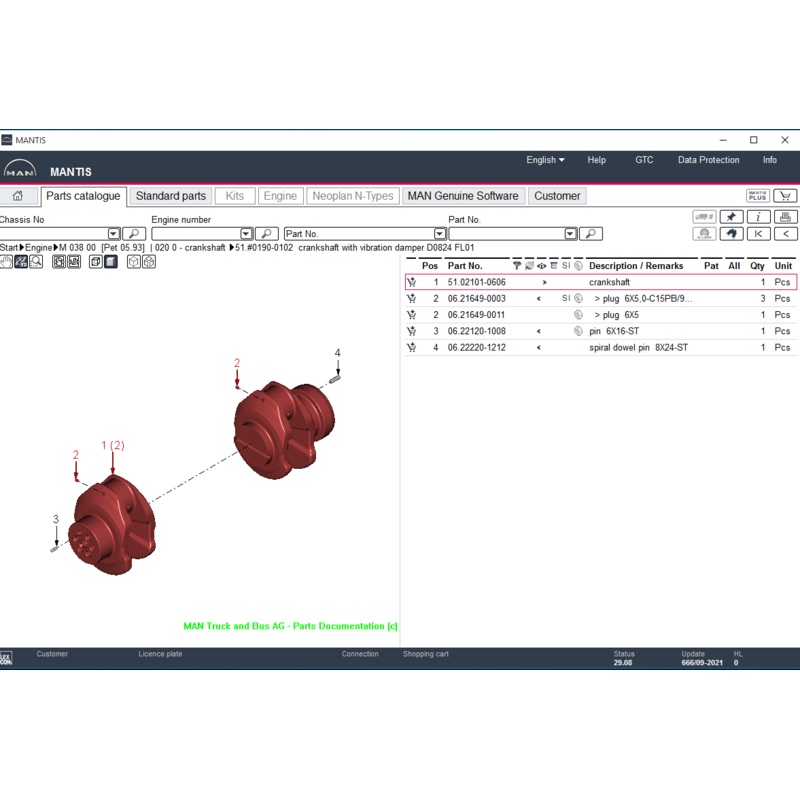The image size is (800, 800).
Task: Click into the Chassis No input field
Action: point(54,234)
